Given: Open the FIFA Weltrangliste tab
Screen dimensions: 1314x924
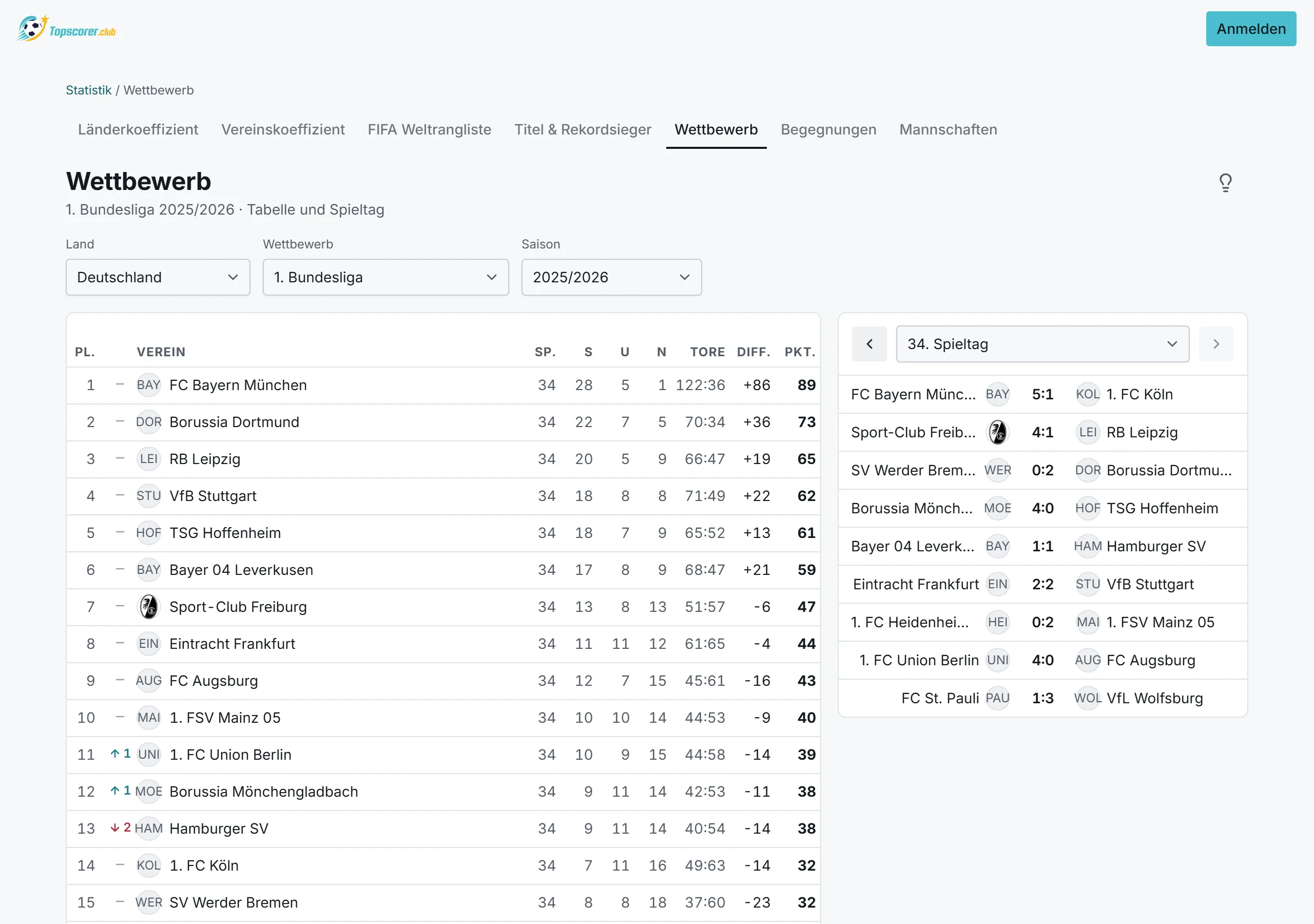Looking at the screenshot, I should coord(429,130).
